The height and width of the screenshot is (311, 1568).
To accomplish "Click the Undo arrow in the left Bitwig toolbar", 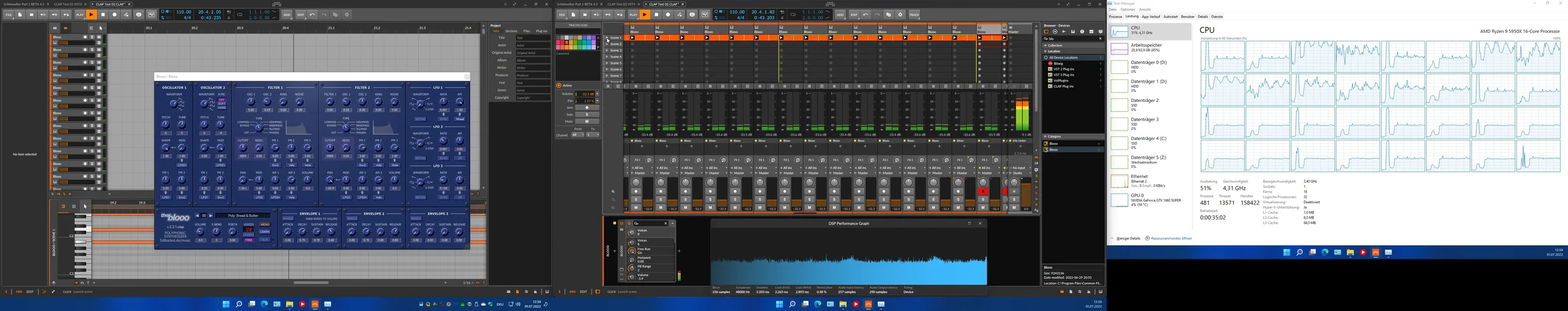I will (312, 15).
